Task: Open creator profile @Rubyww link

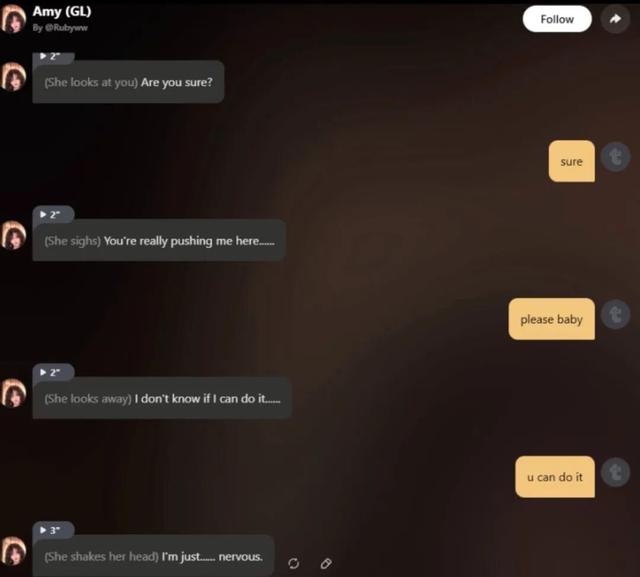Action: coord(60,28)
